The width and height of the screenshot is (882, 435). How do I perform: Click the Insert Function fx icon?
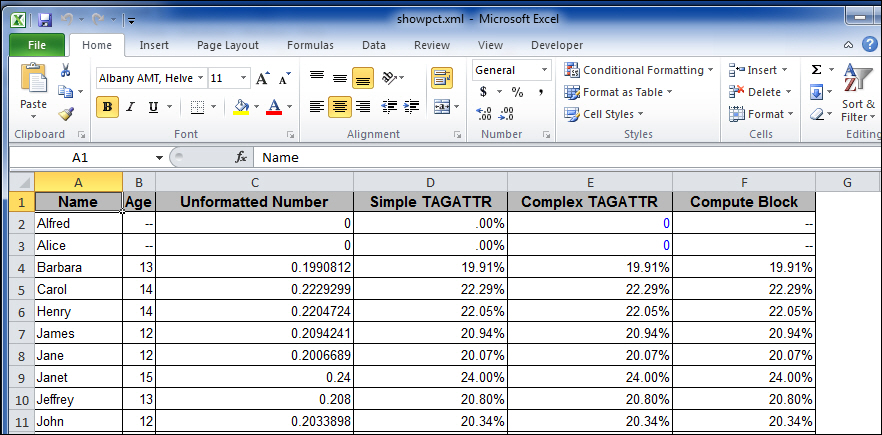241,157
